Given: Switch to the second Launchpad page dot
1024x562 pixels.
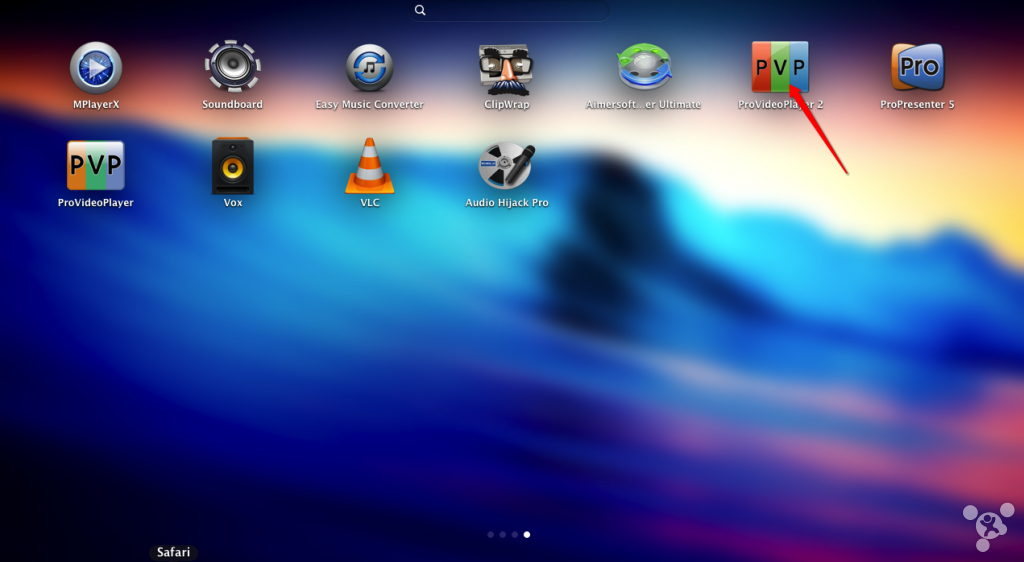Looking at the screenshot, I should pyautogui.click(x=503, y=535).
